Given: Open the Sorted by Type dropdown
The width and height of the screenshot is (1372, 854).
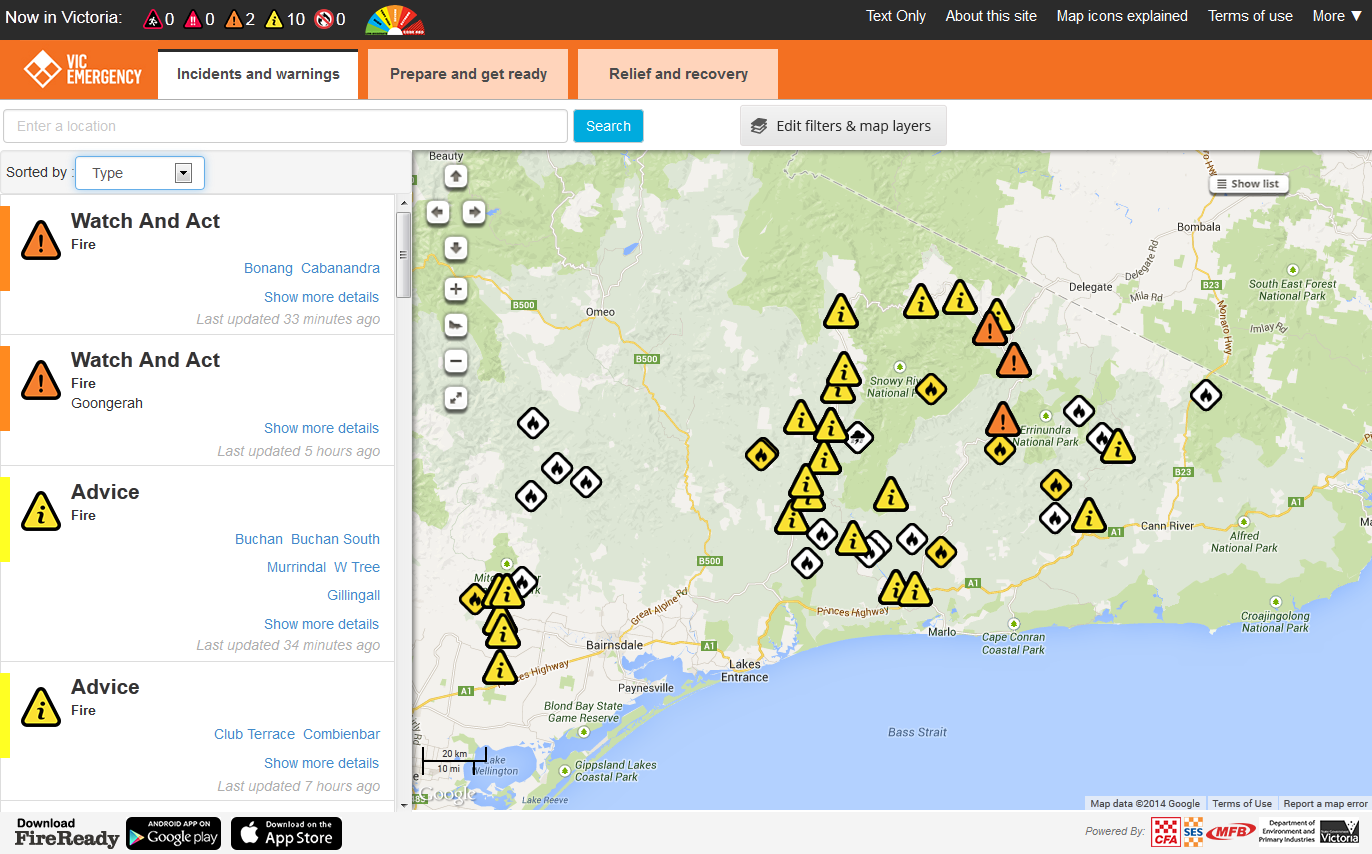Looking at the screenshot, I should (x=140, y=173).
